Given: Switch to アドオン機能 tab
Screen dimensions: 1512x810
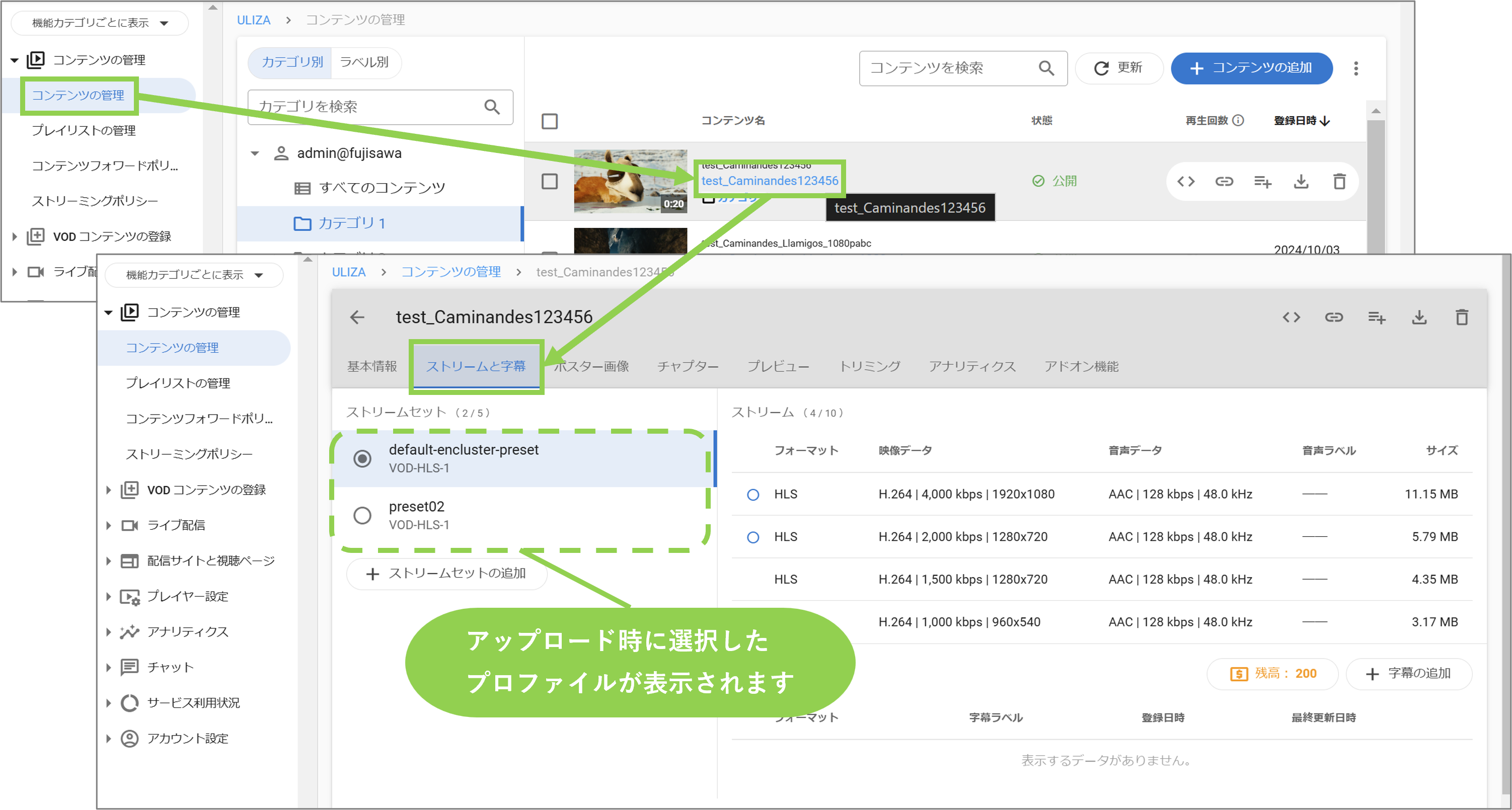Looking at the screenshot, I should click(1081, 367).
